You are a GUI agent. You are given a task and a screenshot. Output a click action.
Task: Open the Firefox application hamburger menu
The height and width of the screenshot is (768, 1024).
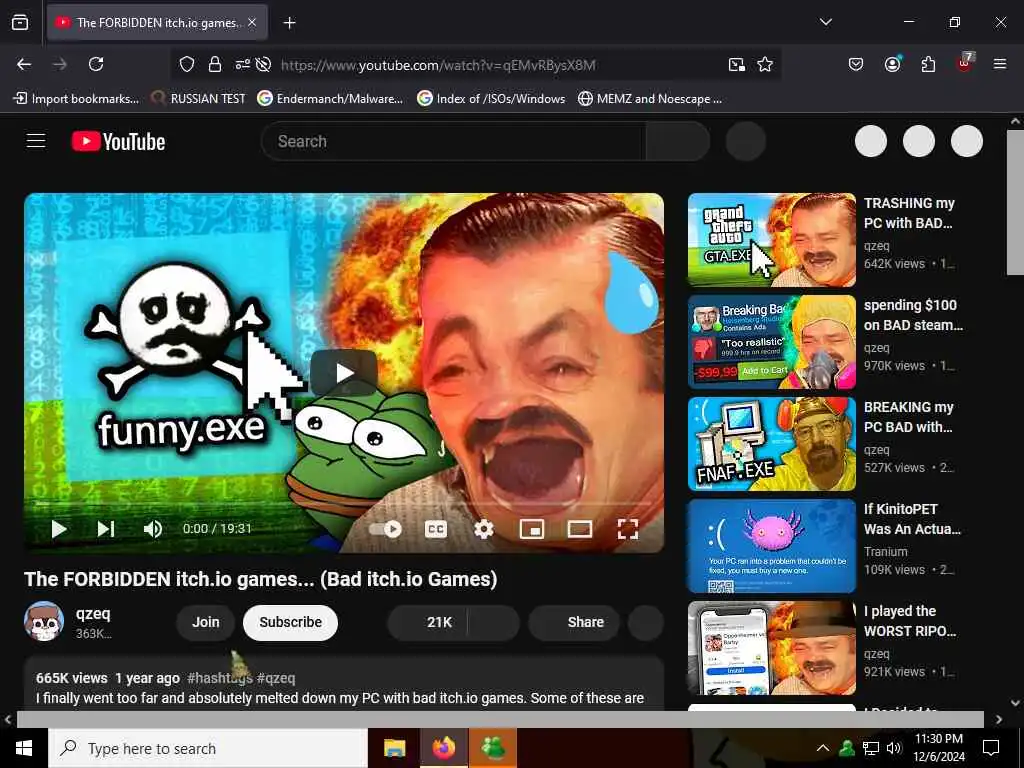coord(1000,64)
